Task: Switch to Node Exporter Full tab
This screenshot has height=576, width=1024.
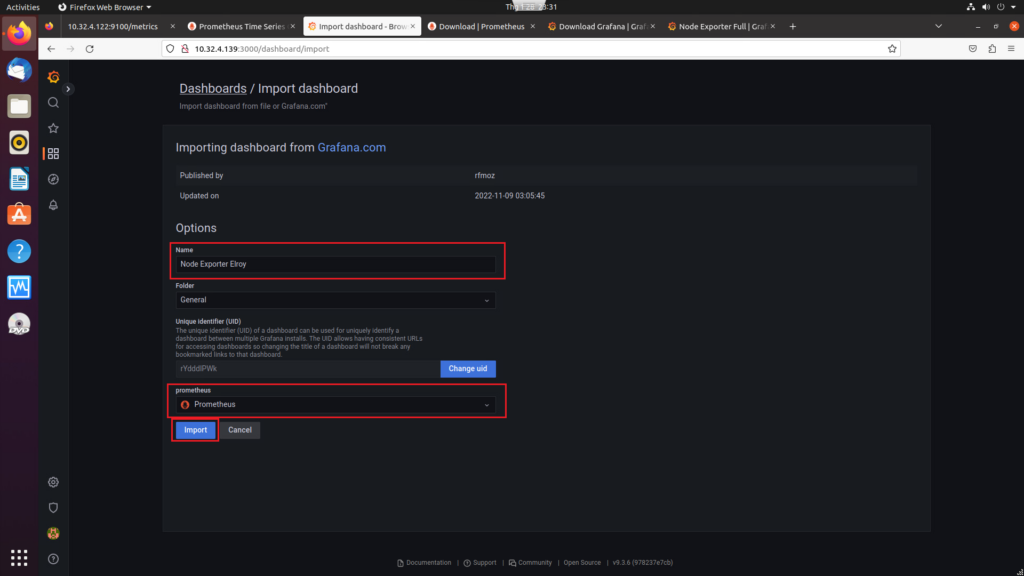Action: 721,27
